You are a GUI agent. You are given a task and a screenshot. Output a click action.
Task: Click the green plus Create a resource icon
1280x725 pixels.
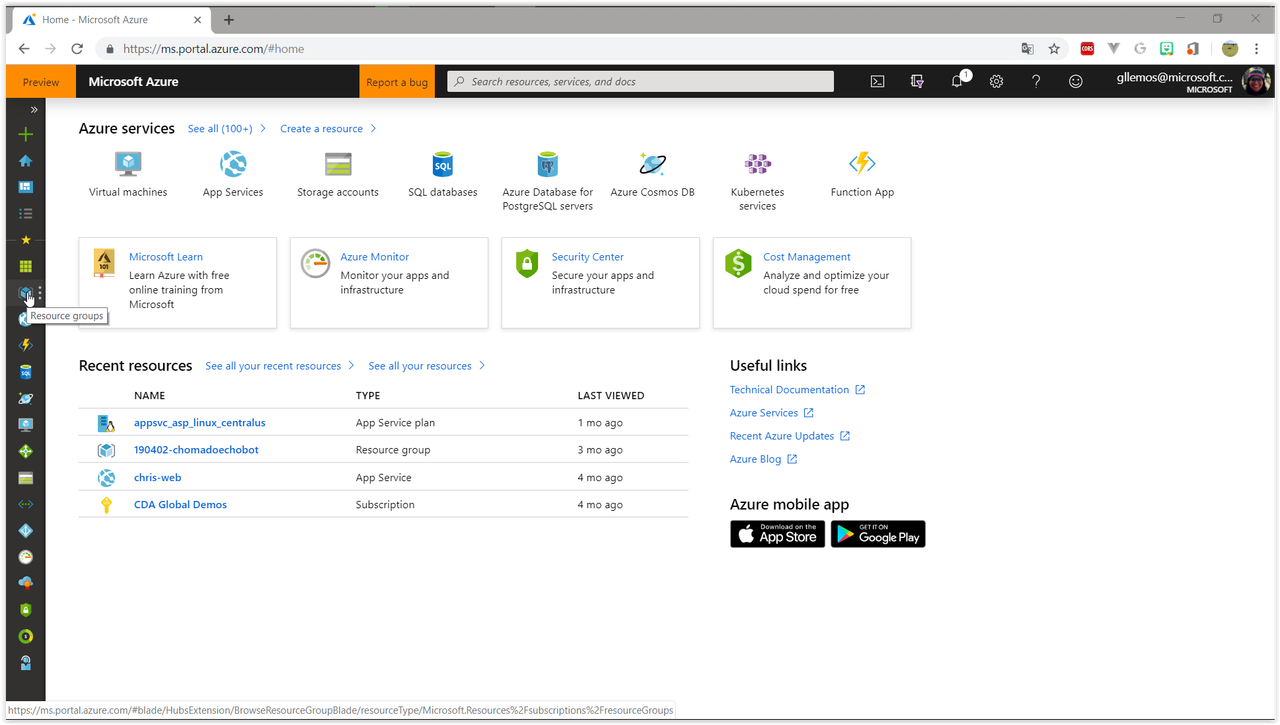(x=26, y=134)
